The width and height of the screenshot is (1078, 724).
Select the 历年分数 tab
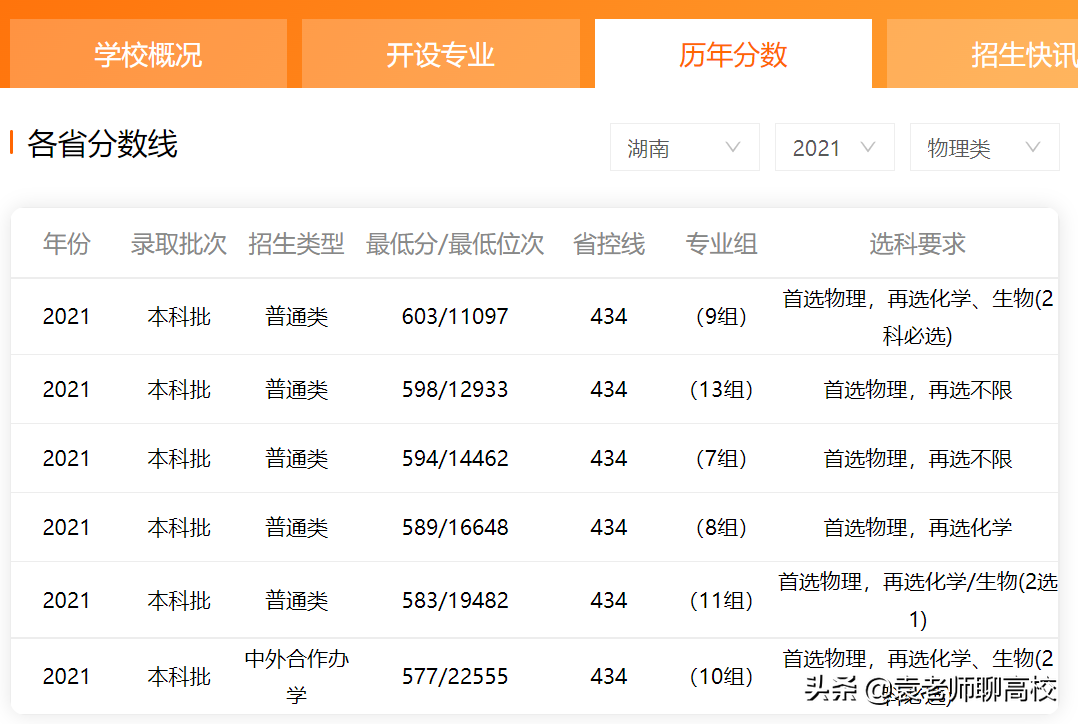pos(732,54)
